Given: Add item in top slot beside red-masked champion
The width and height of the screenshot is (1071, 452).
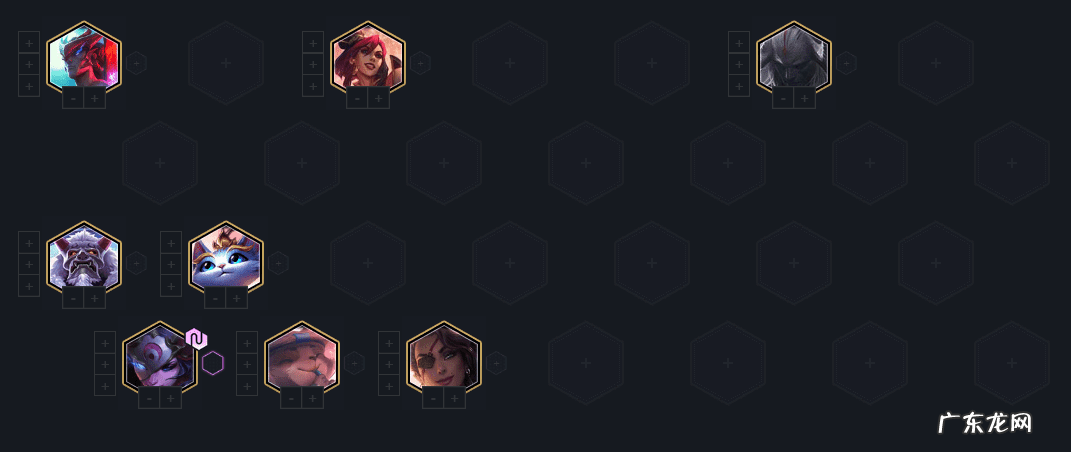Looking at the screenshot, I should [x=29, y=42].
